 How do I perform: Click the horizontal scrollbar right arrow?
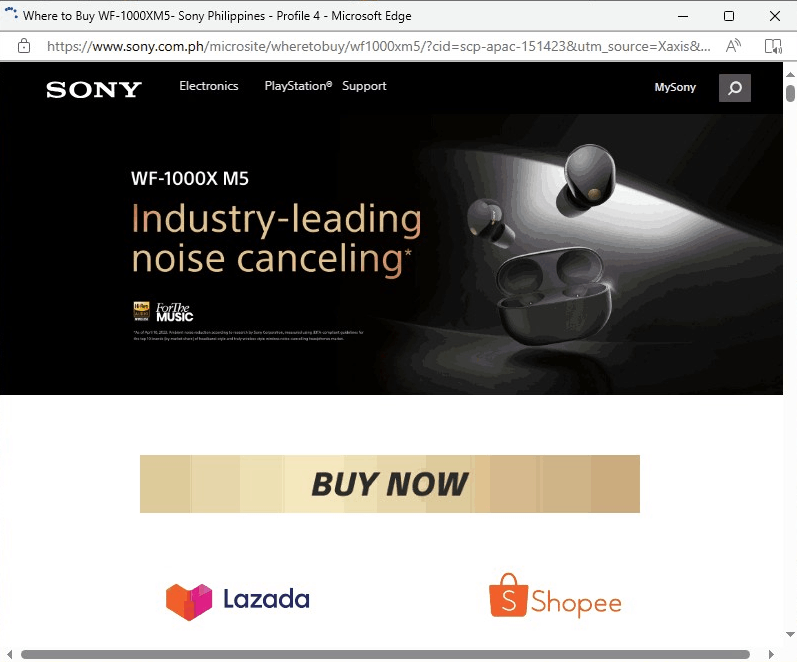pyautogui.click(x=772, y=654)
